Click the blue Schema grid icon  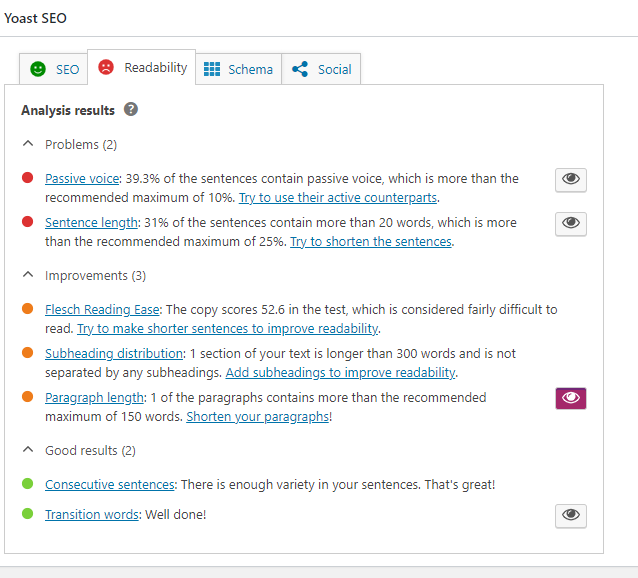[212, 69]
